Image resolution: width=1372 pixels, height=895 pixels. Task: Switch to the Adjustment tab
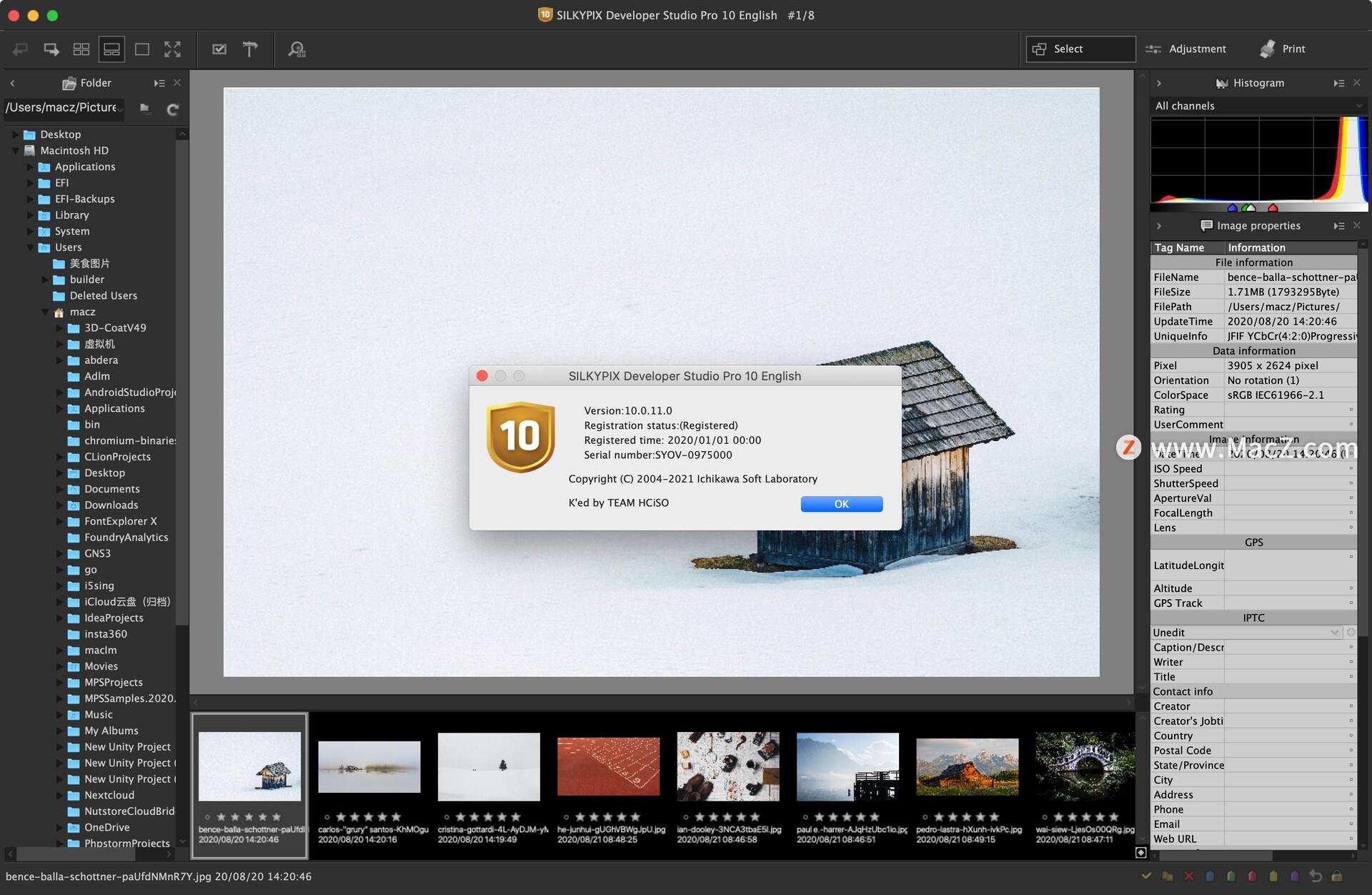tap(1188, 49)
